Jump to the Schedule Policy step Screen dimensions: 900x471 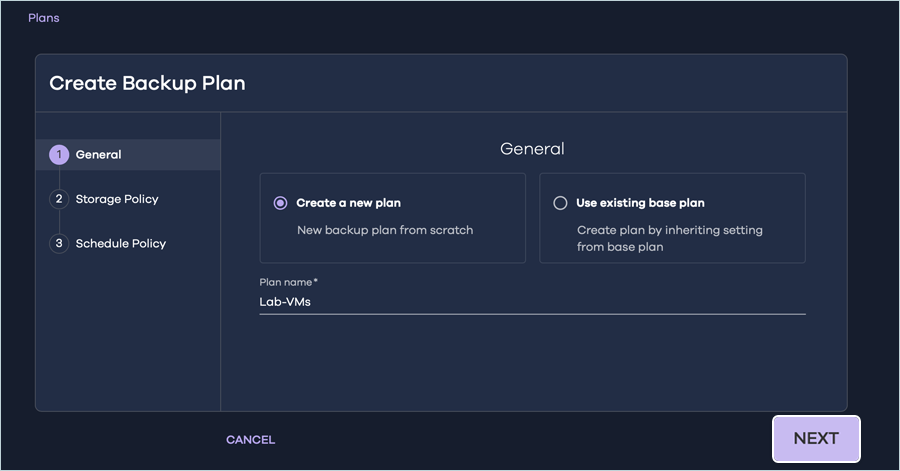(x=120, y=243)
